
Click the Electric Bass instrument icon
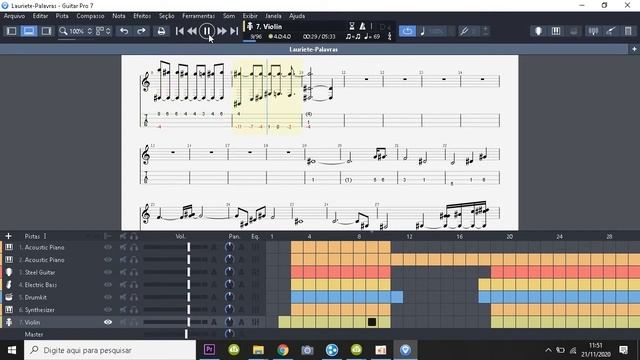pos(9,284)
